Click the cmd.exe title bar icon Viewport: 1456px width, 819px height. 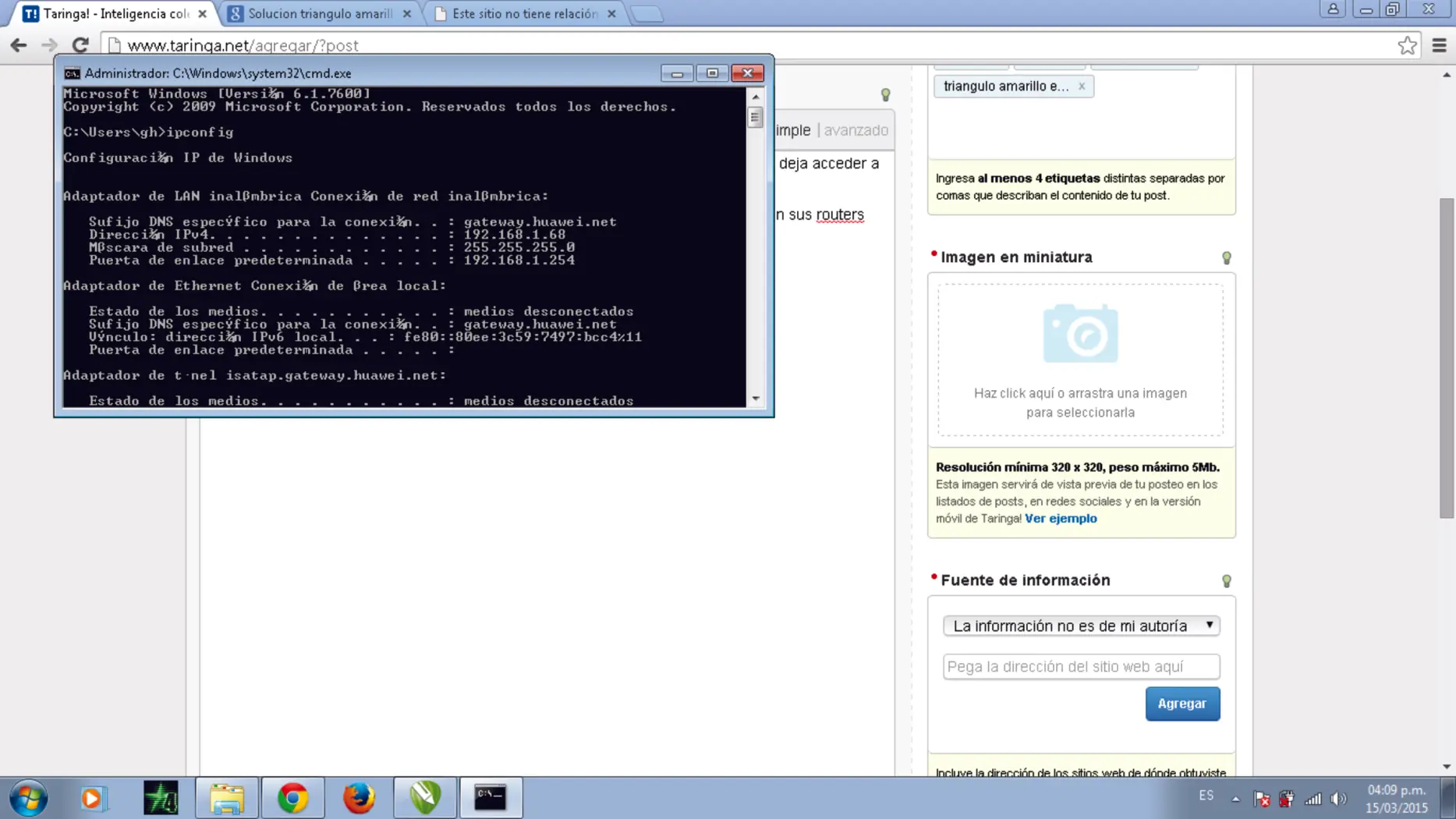(x=72, y=73)
